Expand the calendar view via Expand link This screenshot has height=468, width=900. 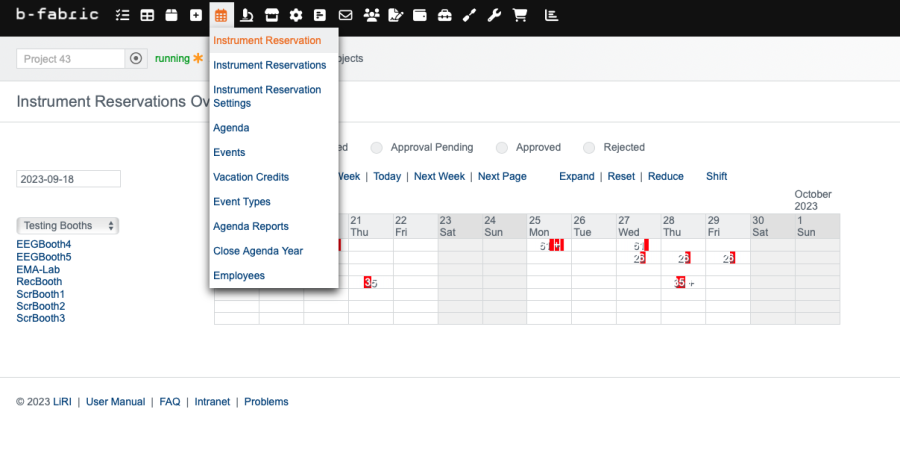coord(576,176)
